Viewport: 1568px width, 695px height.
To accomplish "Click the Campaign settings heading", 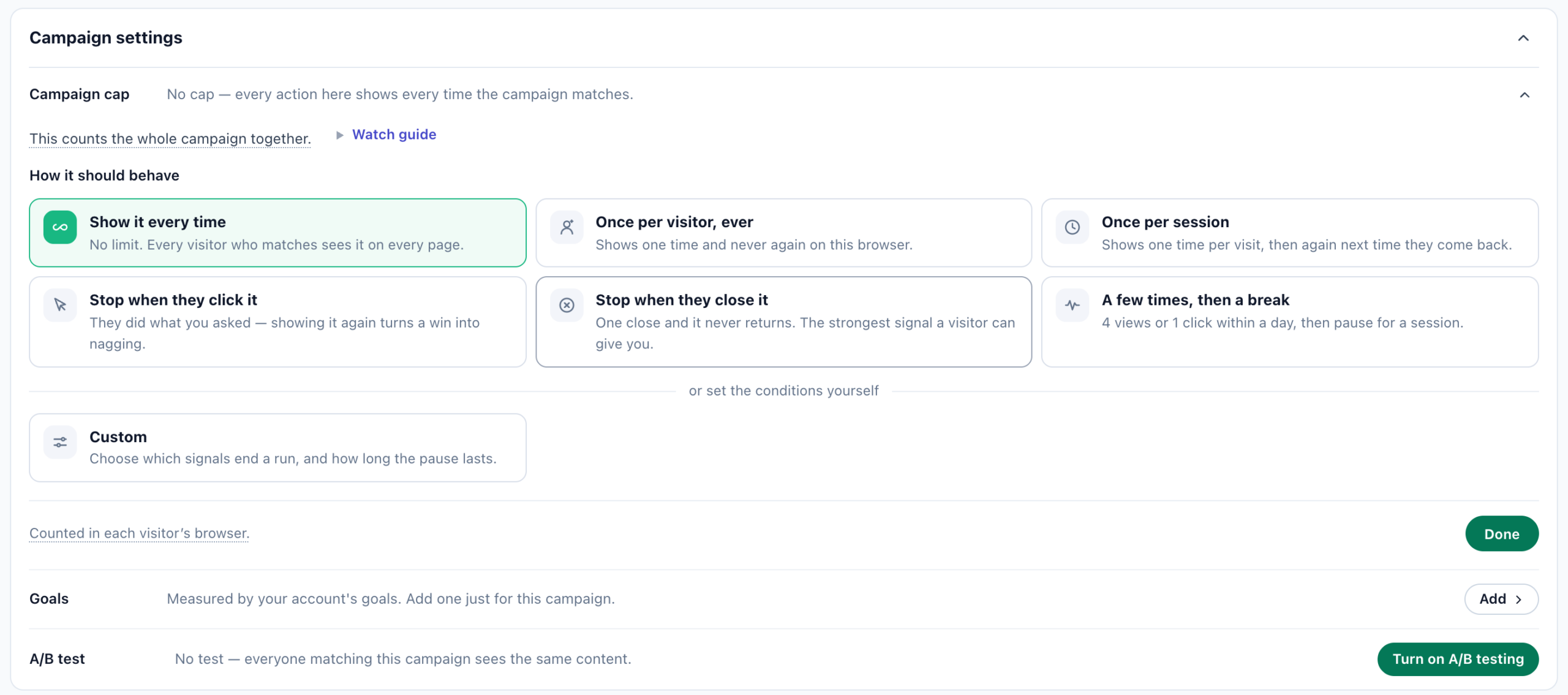I will tap(106, 38).
